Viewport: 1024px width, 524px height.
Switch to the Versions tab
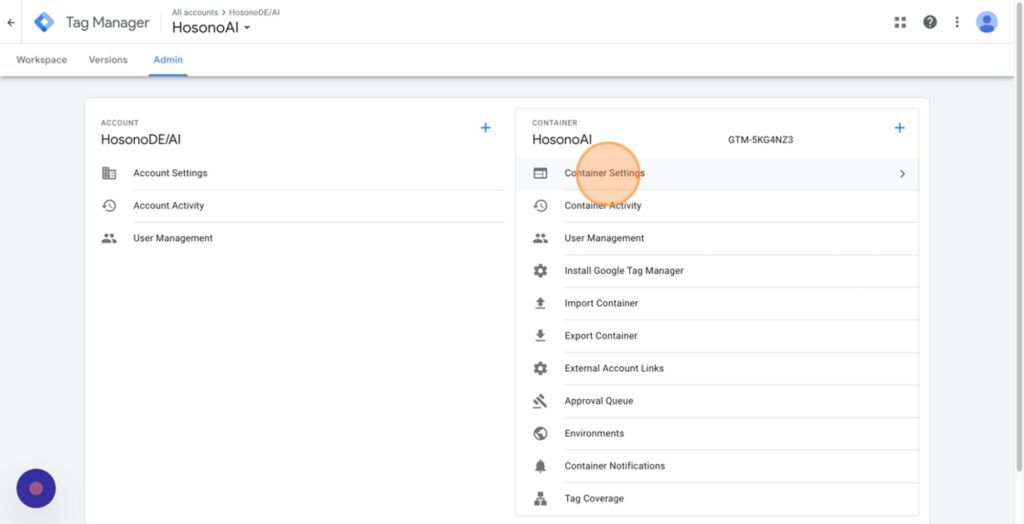click(108, 60)
